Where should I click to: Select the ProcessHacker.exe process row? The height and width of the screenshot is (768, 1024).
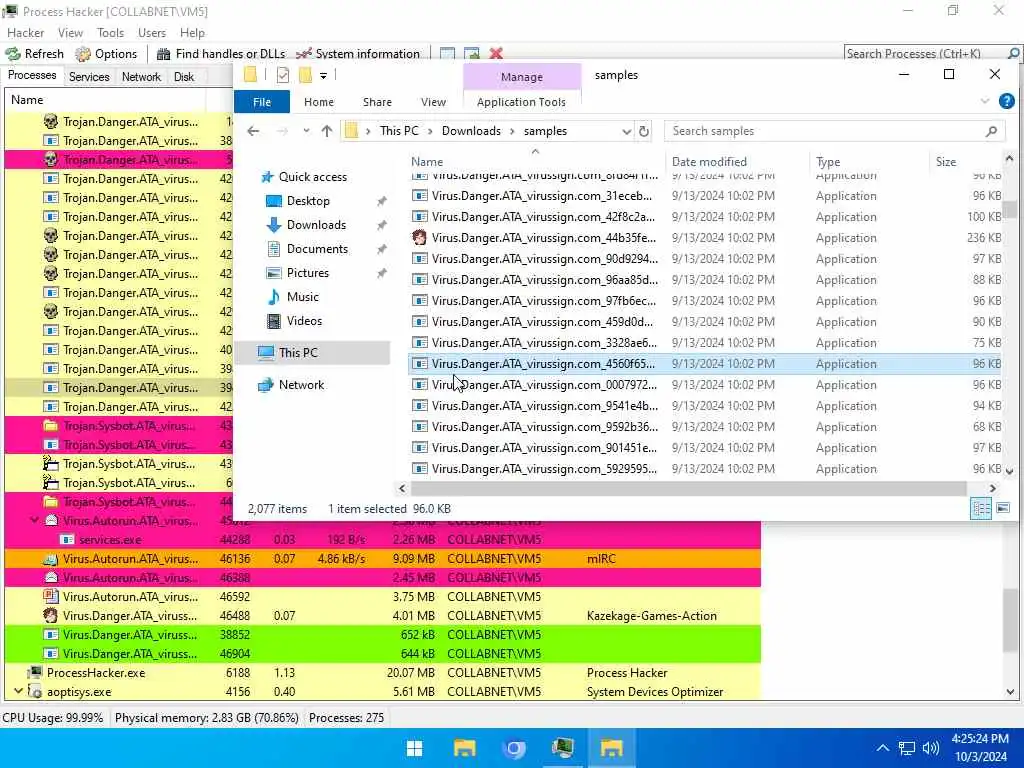[x=382, y=673]
